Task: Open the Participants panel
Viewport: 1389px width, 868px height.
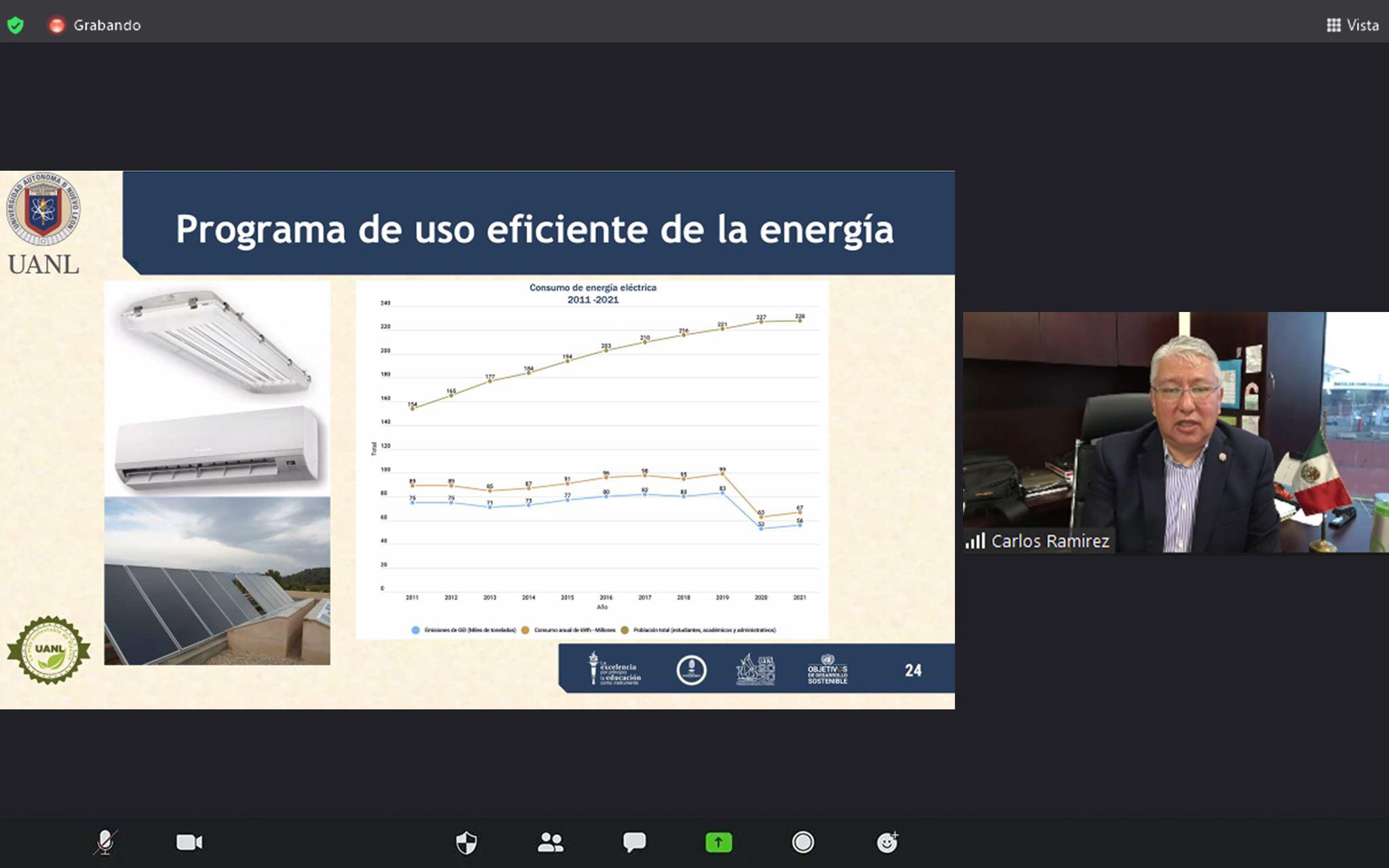Action: pyautogui.click(x=550, y=842)
